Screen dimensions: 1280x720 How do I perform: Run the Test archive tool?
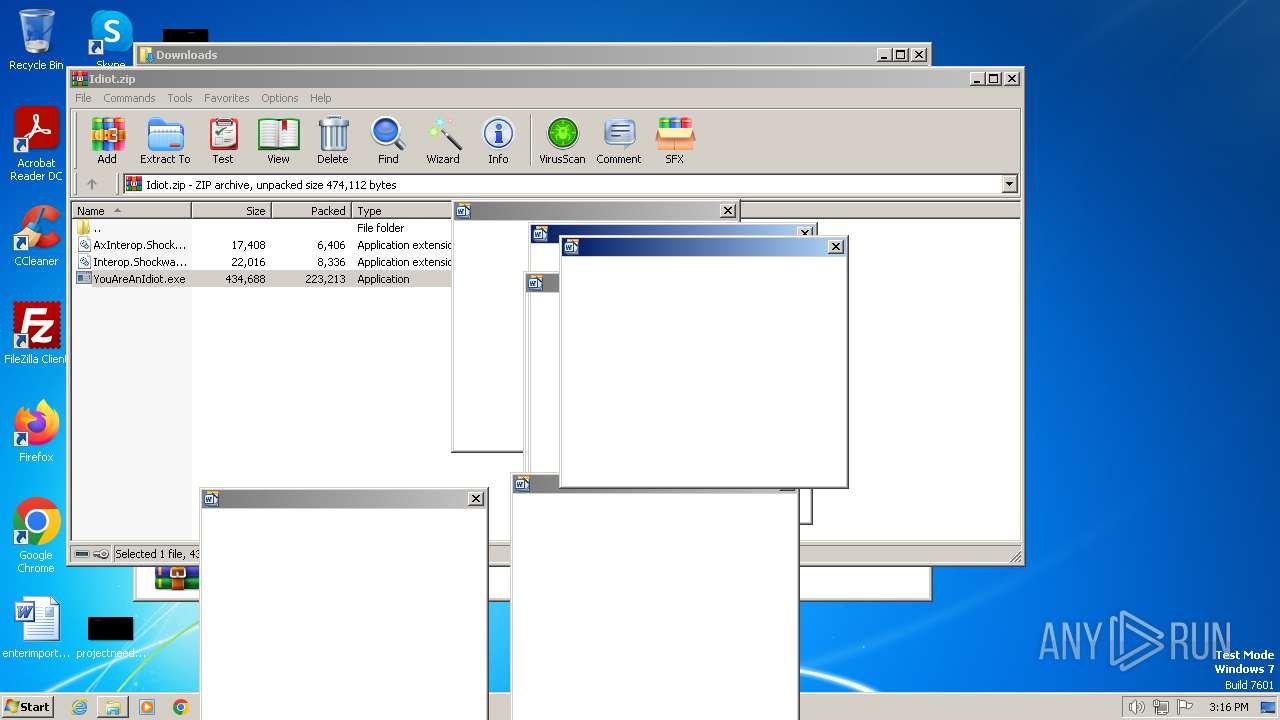[x=223, y=140]
